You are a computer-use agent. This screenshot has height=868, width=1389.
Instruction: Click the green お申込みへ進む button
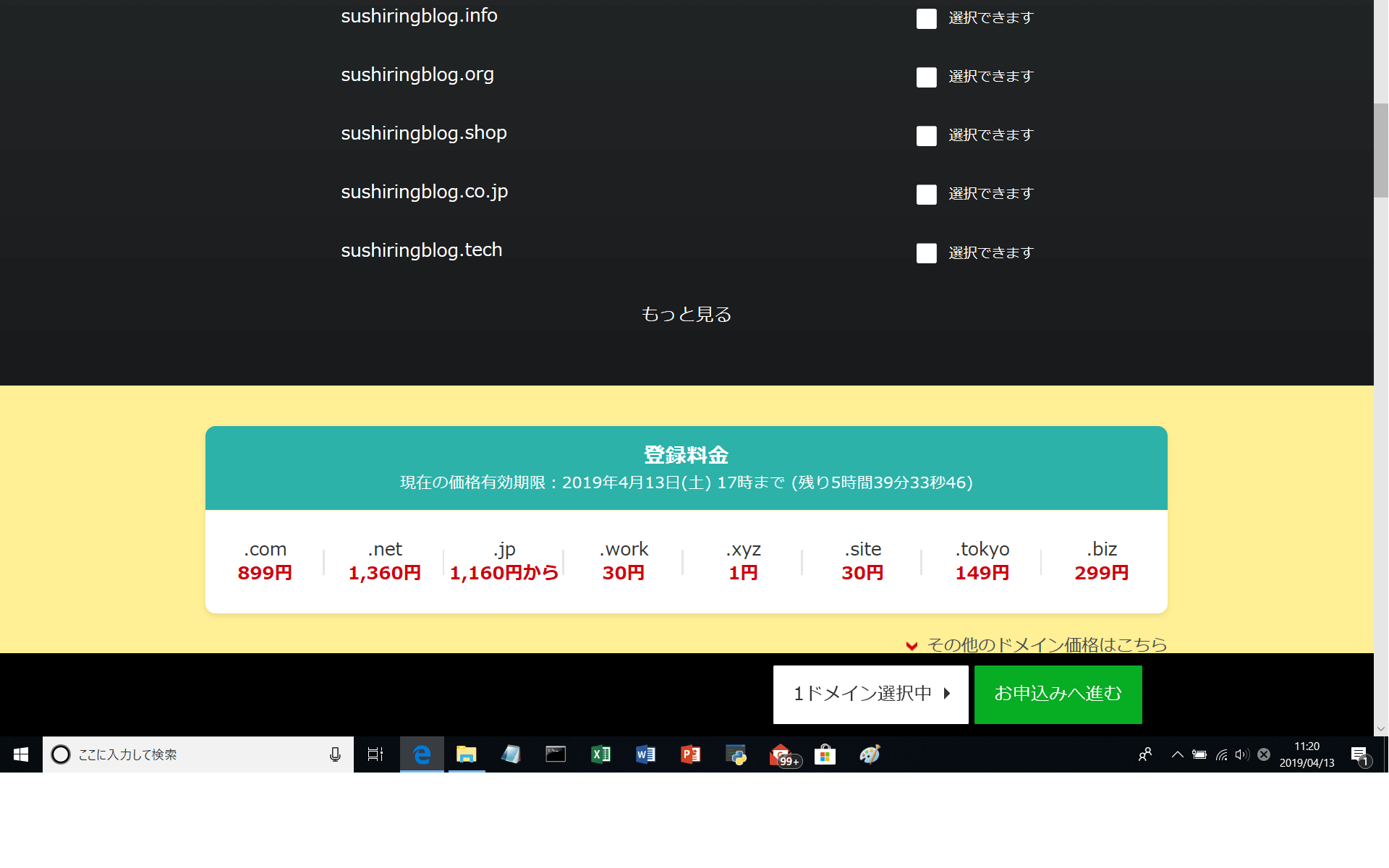[x=1058, y=694]
